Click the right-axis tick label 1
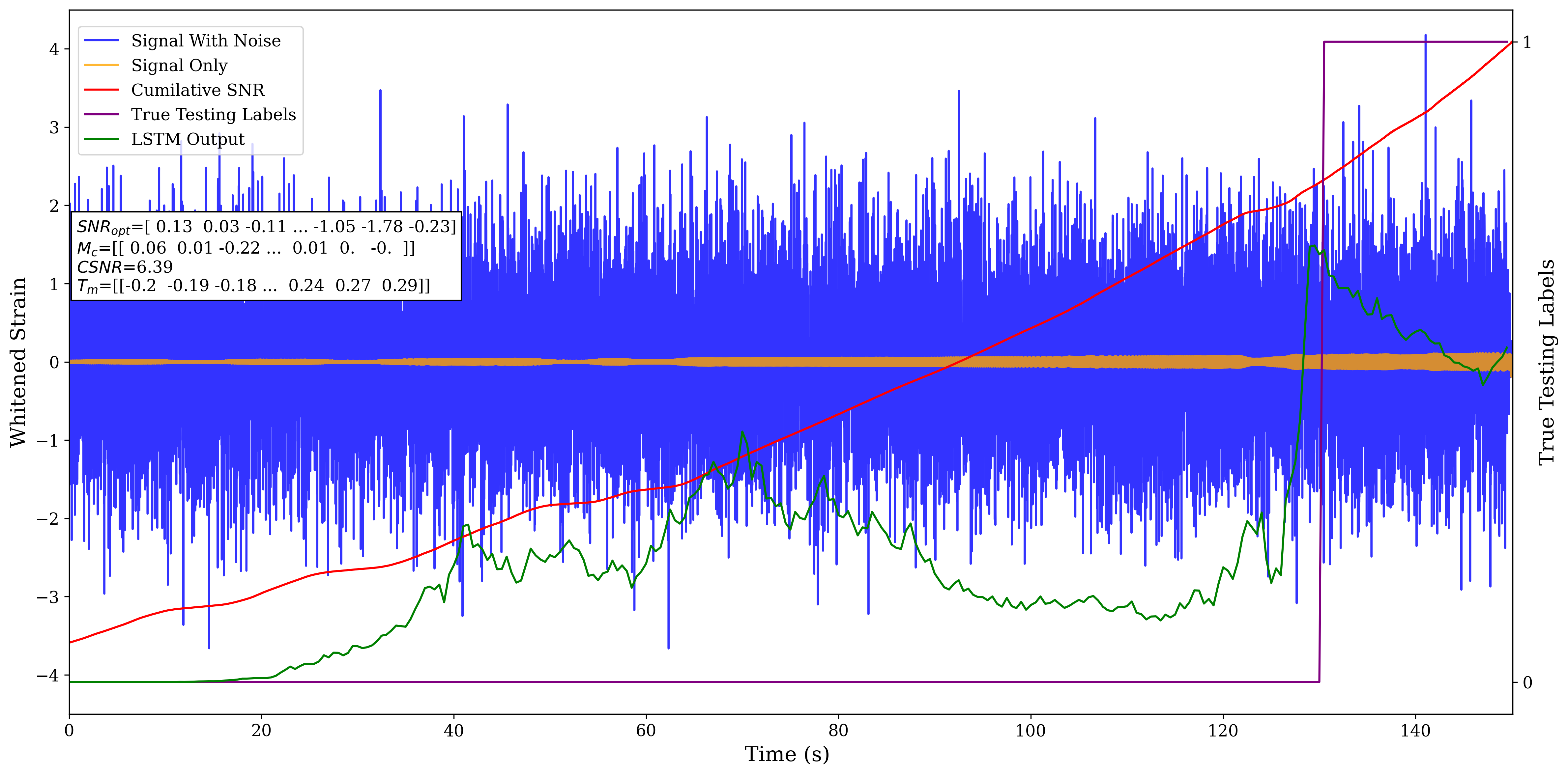Viewport: 1568px width, 775px height. [x=1526, y=42]
